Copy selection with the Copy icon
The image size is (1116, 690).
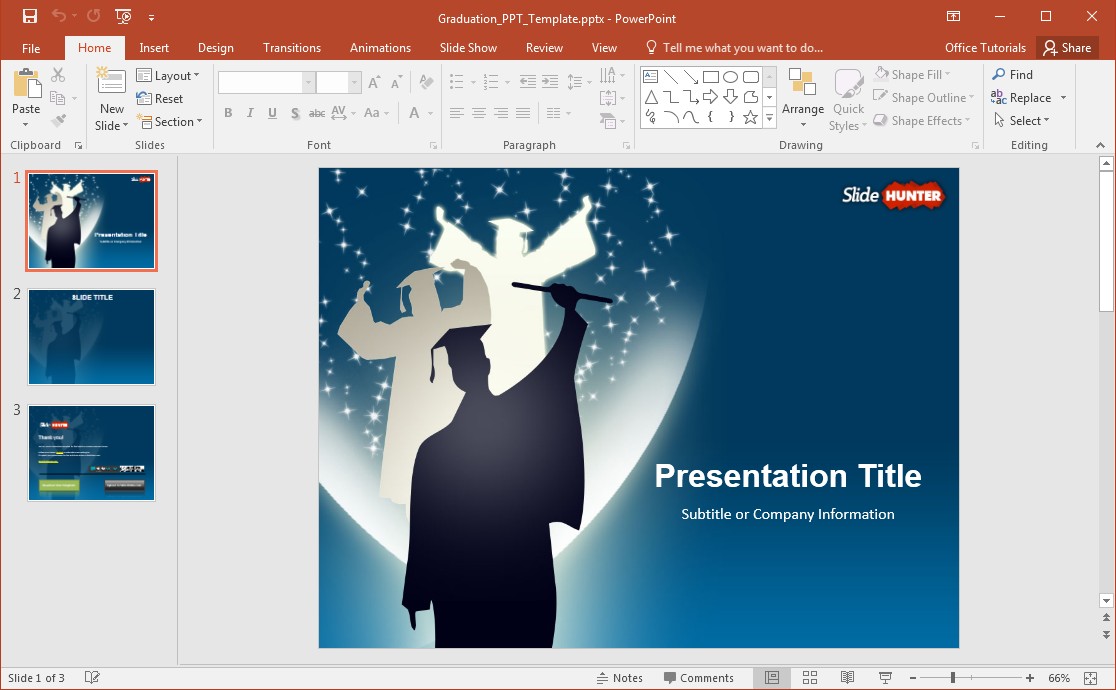58,98
